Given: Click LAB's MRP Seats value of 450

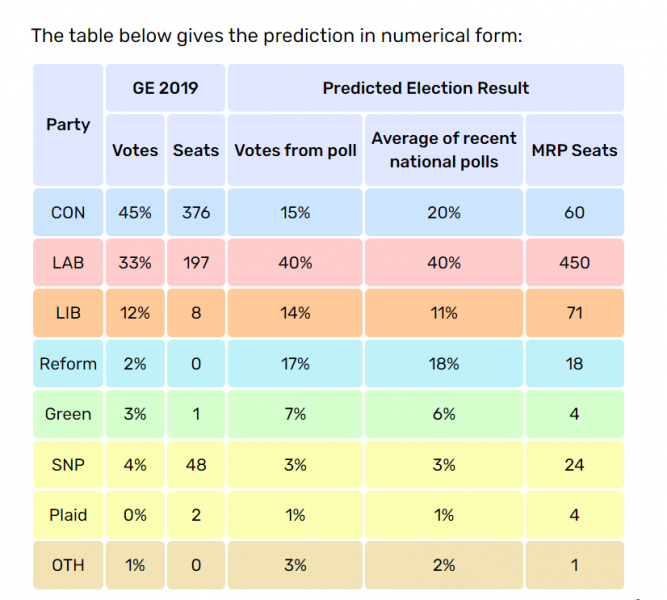Looking at the screenshot, I should (x=574, y=263).
